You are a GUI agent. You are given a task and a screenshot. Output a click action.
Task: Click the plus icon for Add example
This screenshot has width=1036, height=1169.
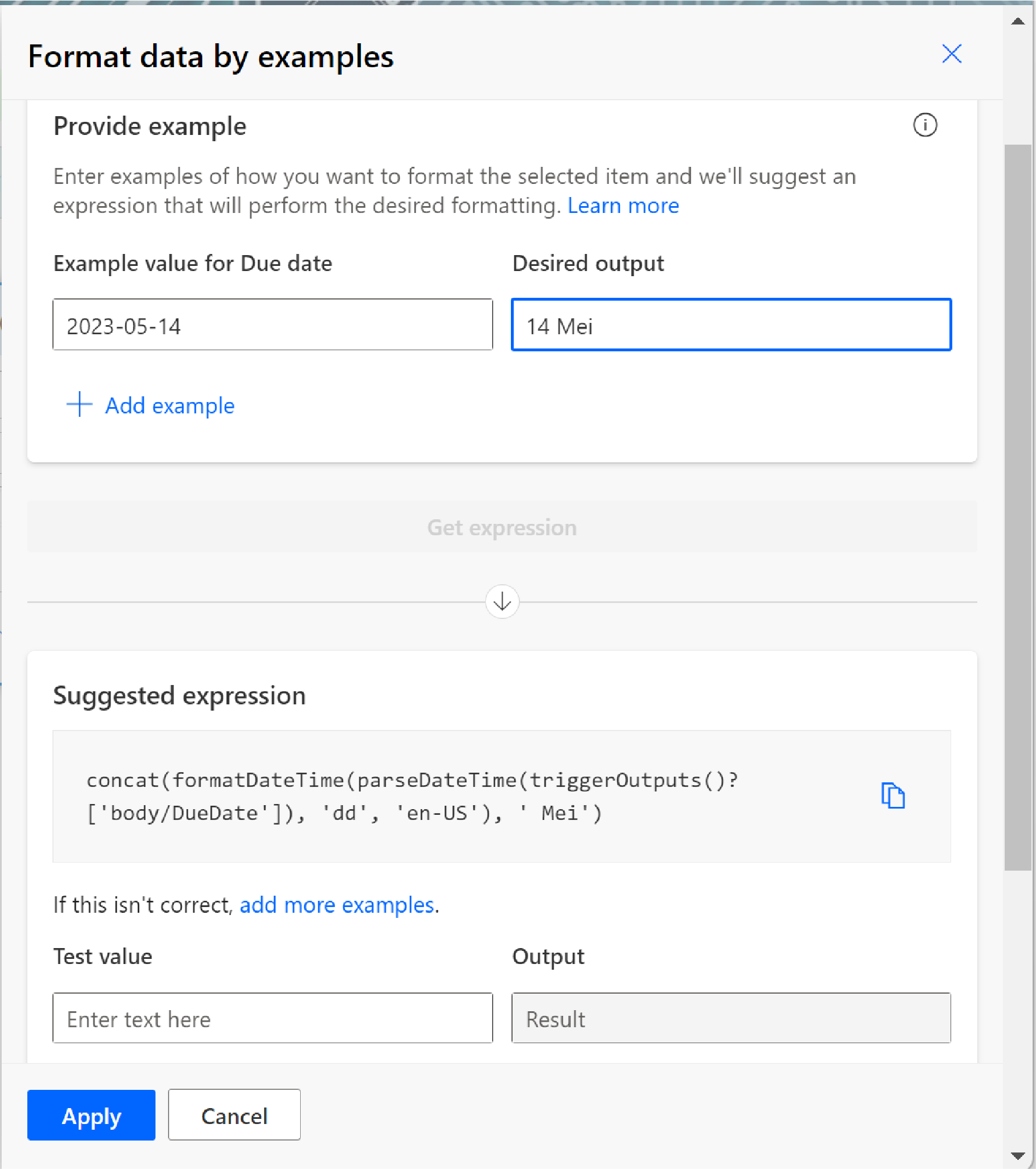coord(80,404)
